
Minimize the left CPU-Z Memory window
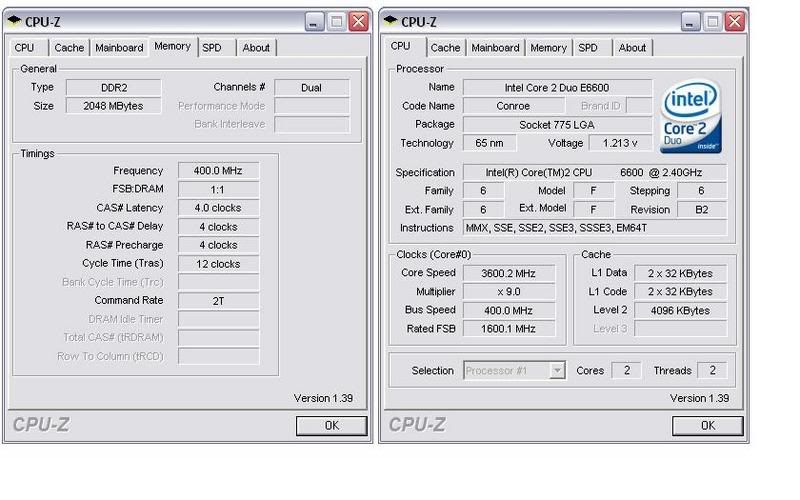click(314, 21)
